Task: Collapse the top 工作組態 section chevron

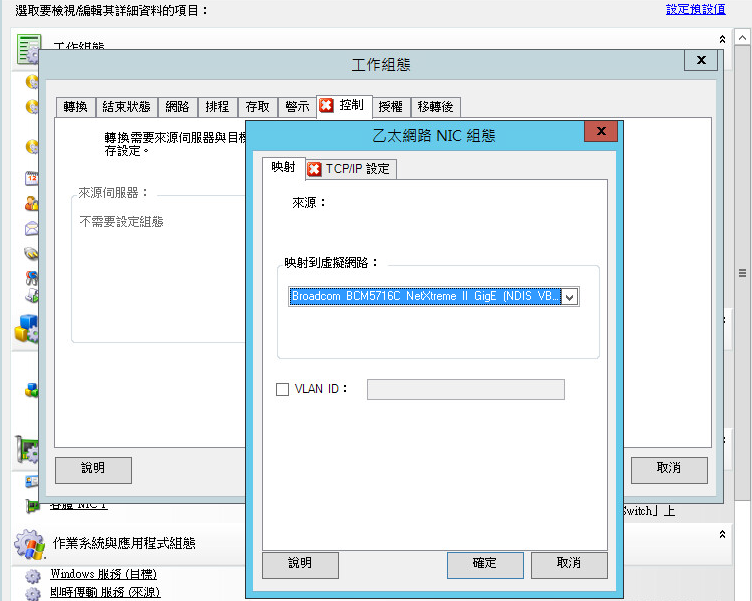Action: pyautogui.click(x=723, y=39)
